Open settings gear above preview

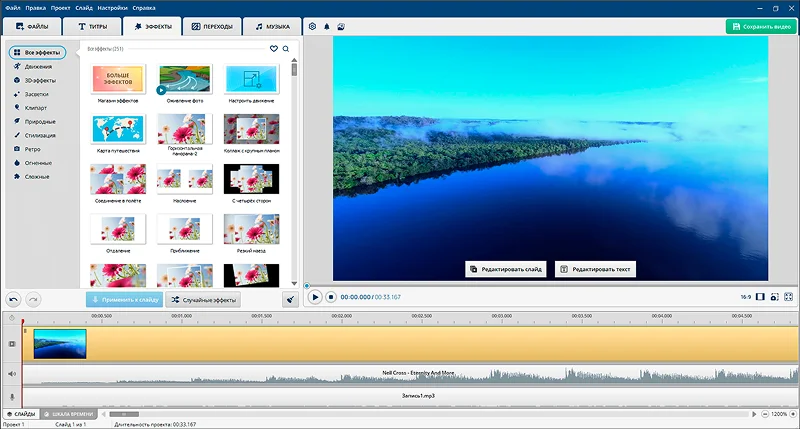(312, 27)
